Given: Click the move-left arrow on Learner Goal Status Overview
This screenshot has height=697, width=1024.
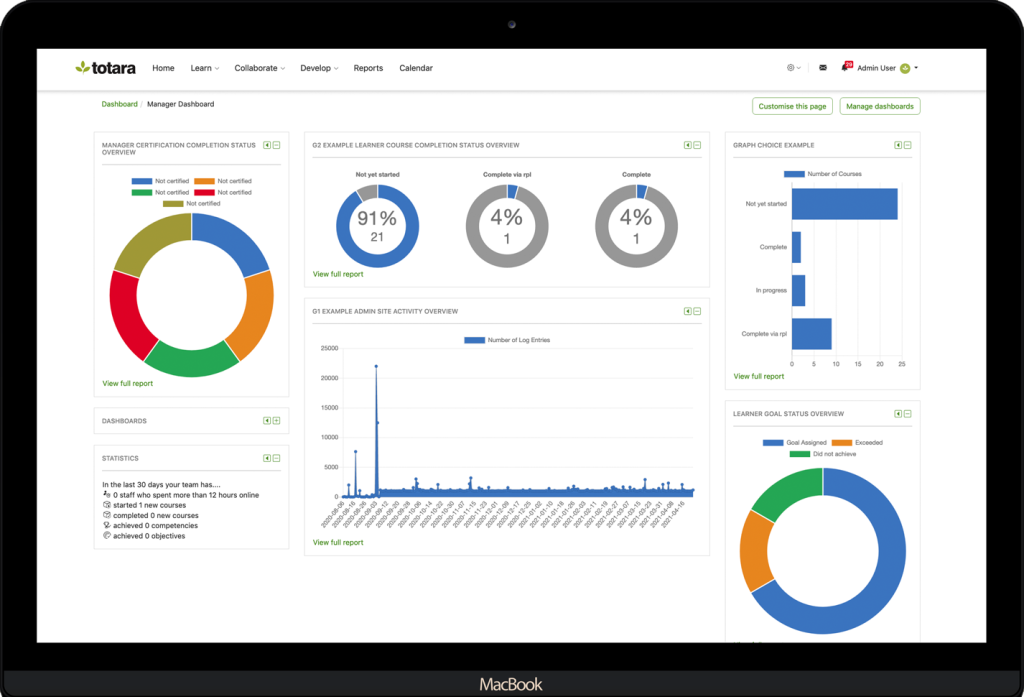Looking at the screenshot, I should tap(898, 412).
